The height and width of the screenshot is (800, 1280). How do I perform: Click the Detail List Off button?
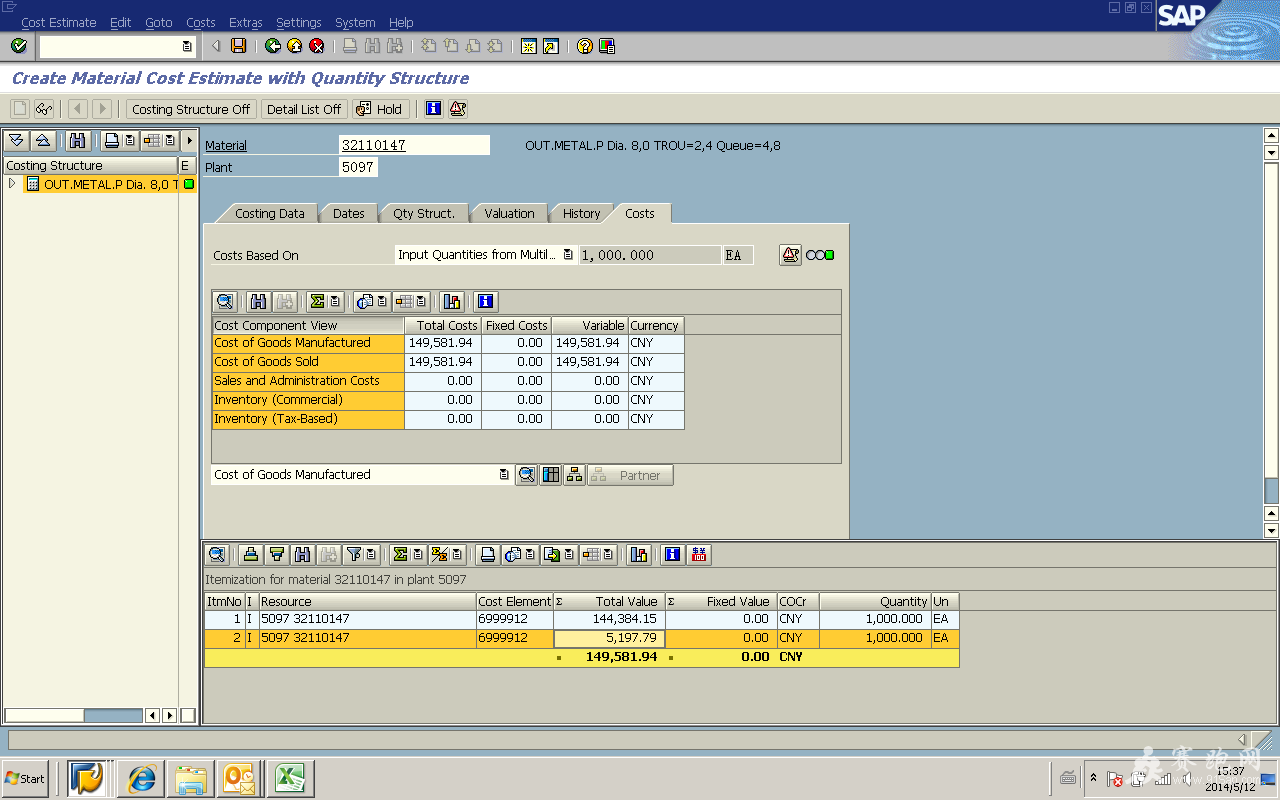coord(304,109)
